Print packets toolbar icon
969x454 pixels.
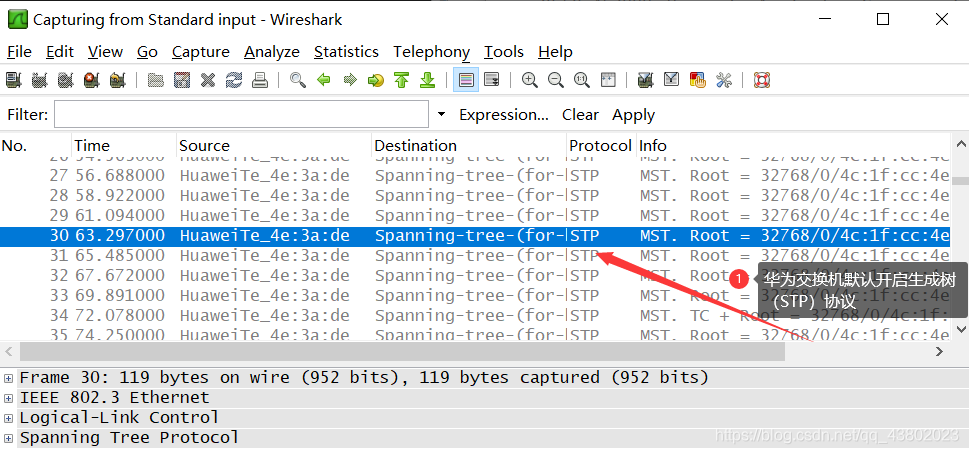[260, 80]
